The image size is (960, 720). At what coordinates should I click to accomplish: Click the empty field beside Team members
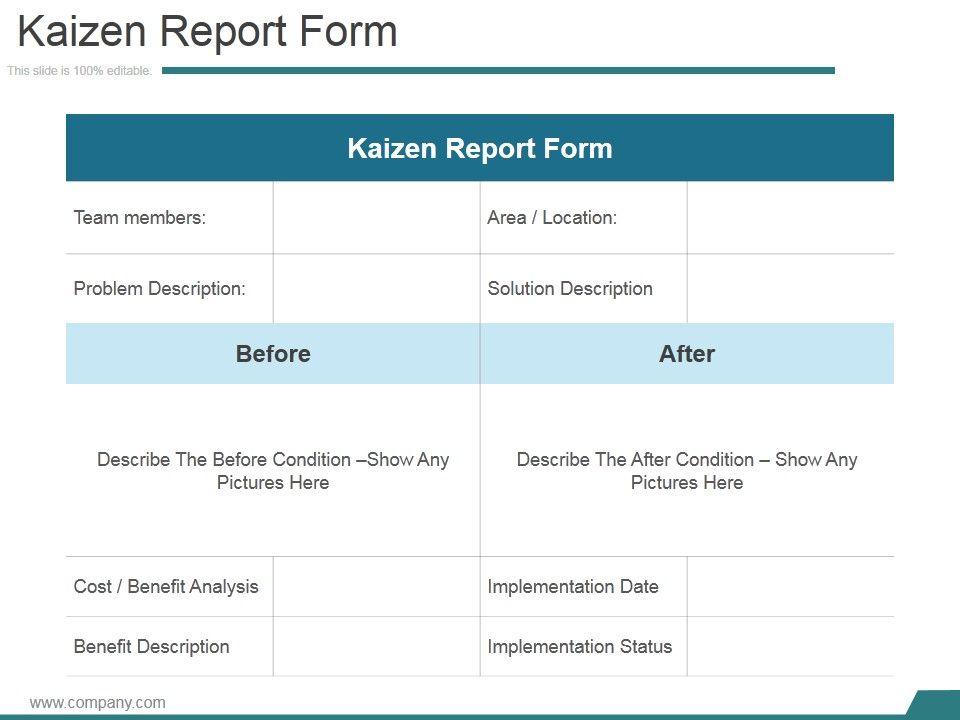(x=376, y=218)
